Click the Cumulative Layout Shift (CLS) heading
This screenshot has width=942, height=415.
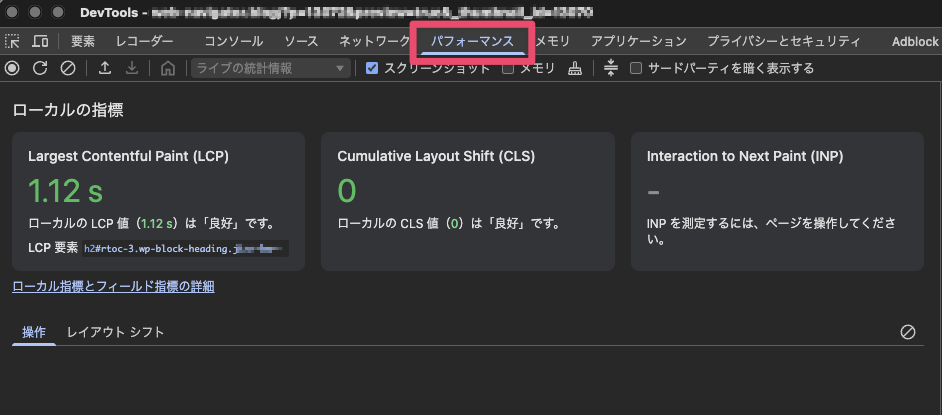click(x=436, y=156)
